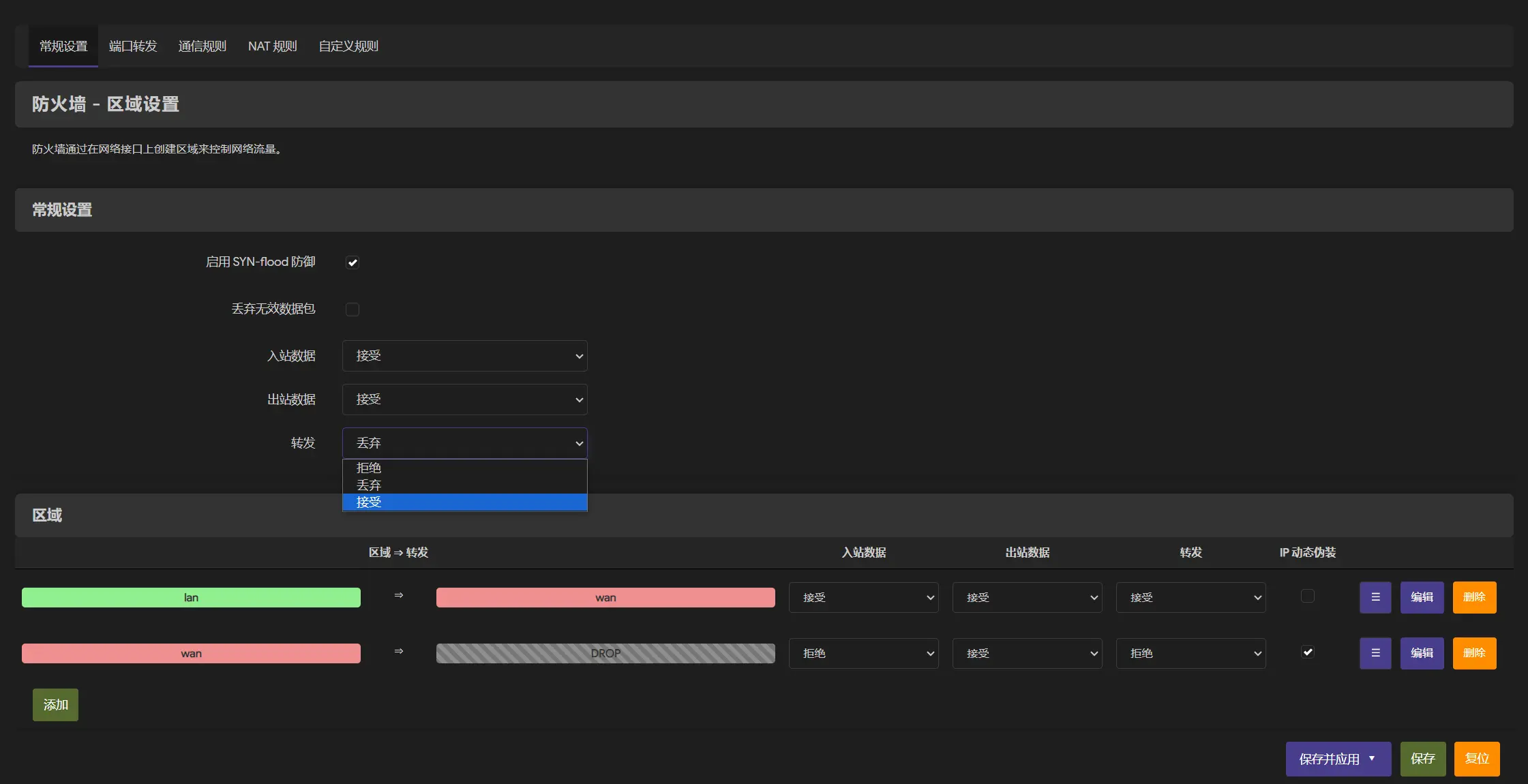Switch to the 端口转发 tab
This screenshot has height=784, width=1528.
pos(133,46)
